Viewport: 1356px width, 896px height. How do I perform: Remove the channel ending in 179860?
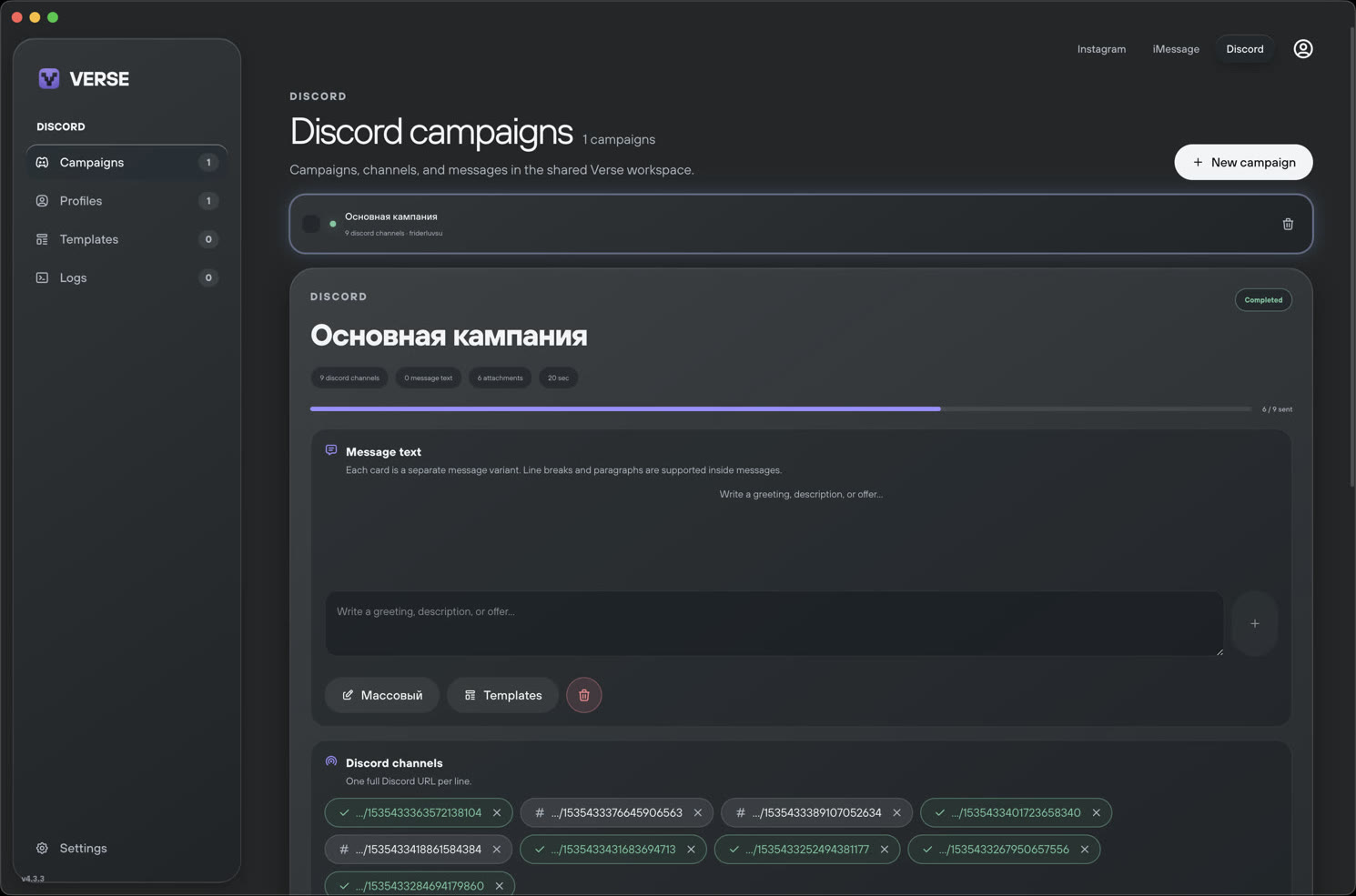(500, 886)
